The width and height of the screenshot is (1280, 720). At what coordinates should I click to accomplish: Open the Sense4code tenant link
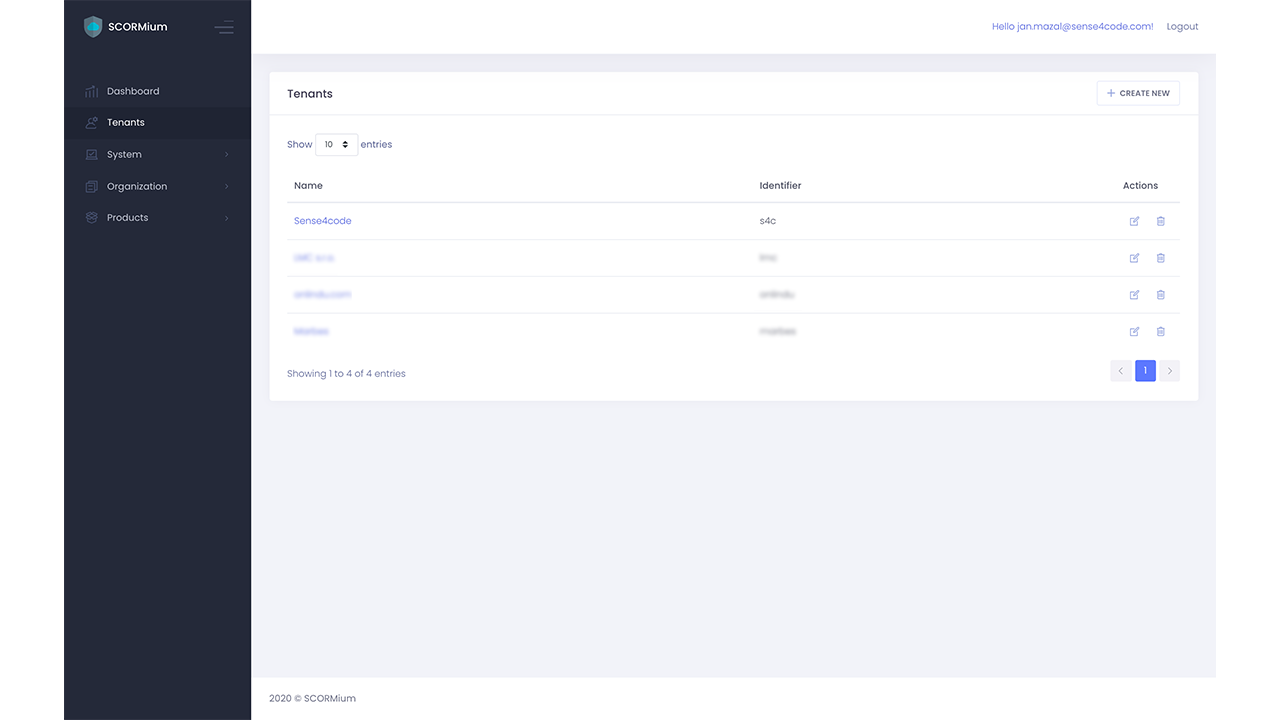(x=323, y=221)
